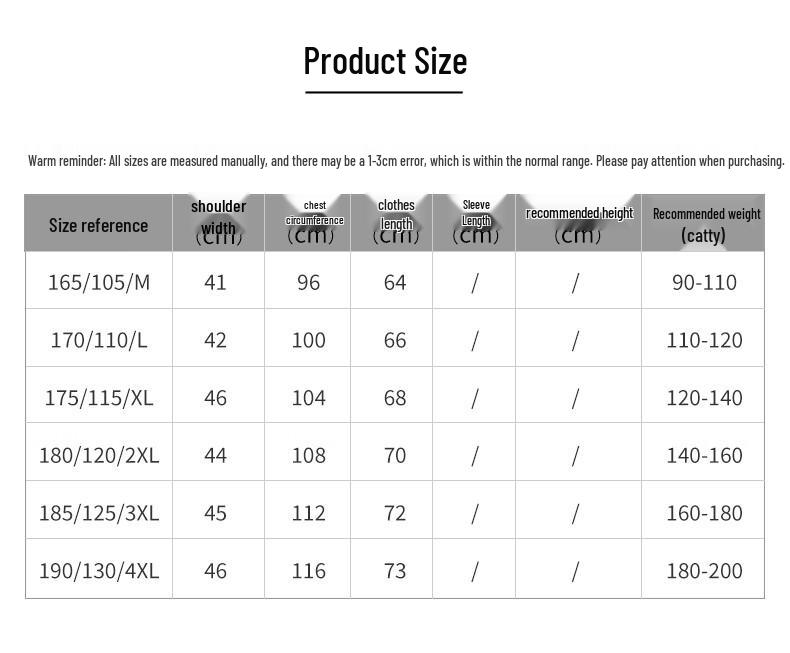Select the recommended height header cell
This screenshot has width=790, height=653.
pyautogui.click(x=578, y=222)
